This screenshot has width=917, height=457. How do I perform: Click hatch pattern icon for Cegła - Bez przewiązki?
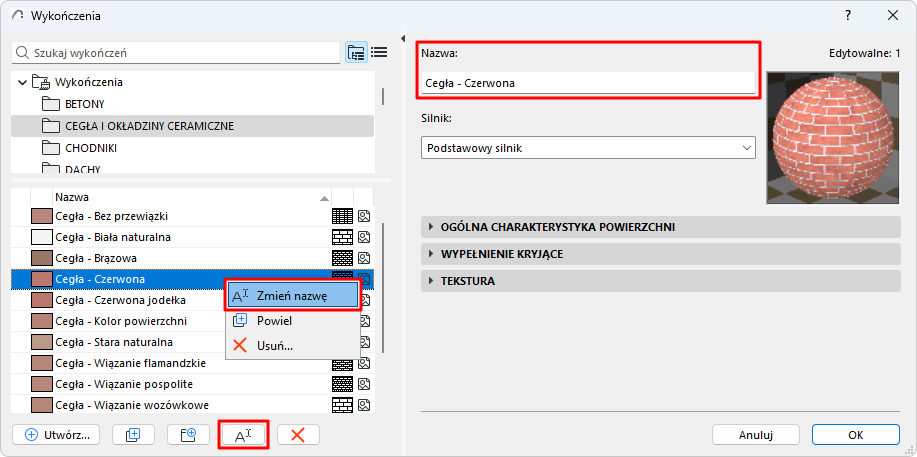(342, 216)
